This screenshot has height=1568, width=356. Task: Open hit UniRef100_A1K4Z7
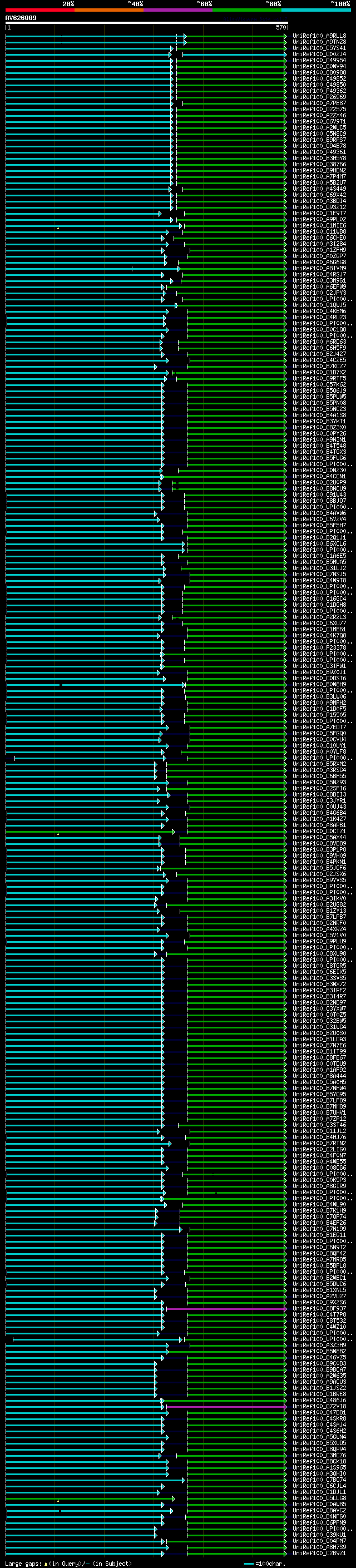click(x=319, y=819)
